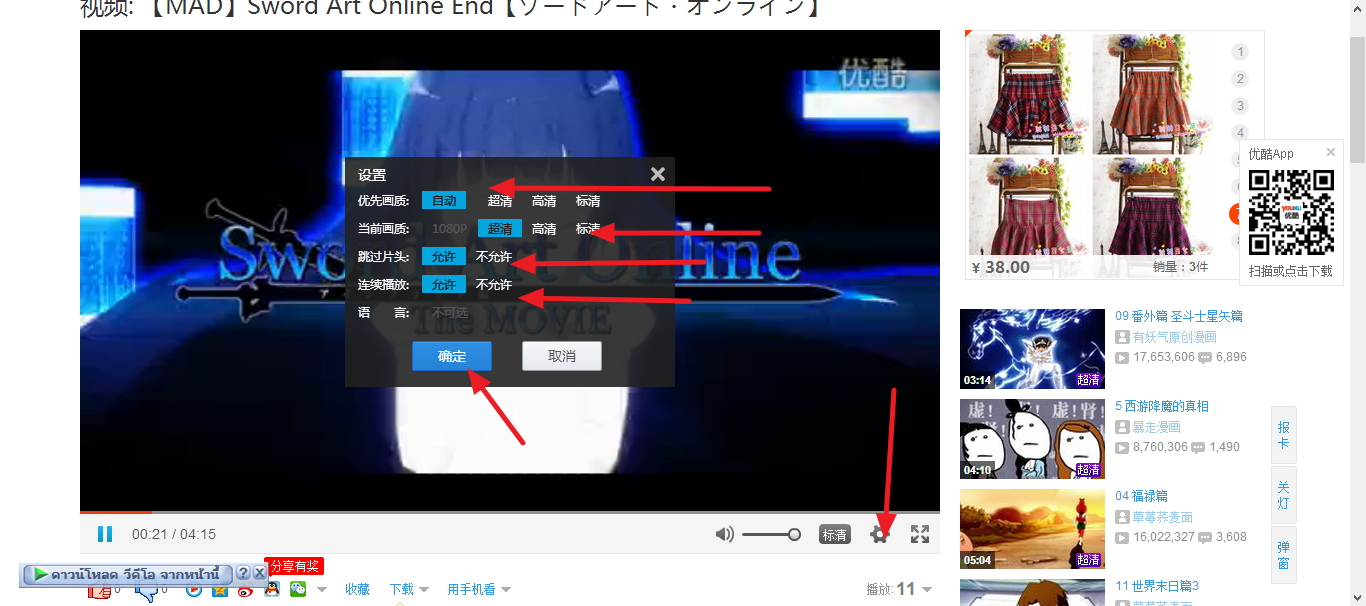Select 自动 for 优先画质
Viewport: 1366px width, 606px height.
444,201
